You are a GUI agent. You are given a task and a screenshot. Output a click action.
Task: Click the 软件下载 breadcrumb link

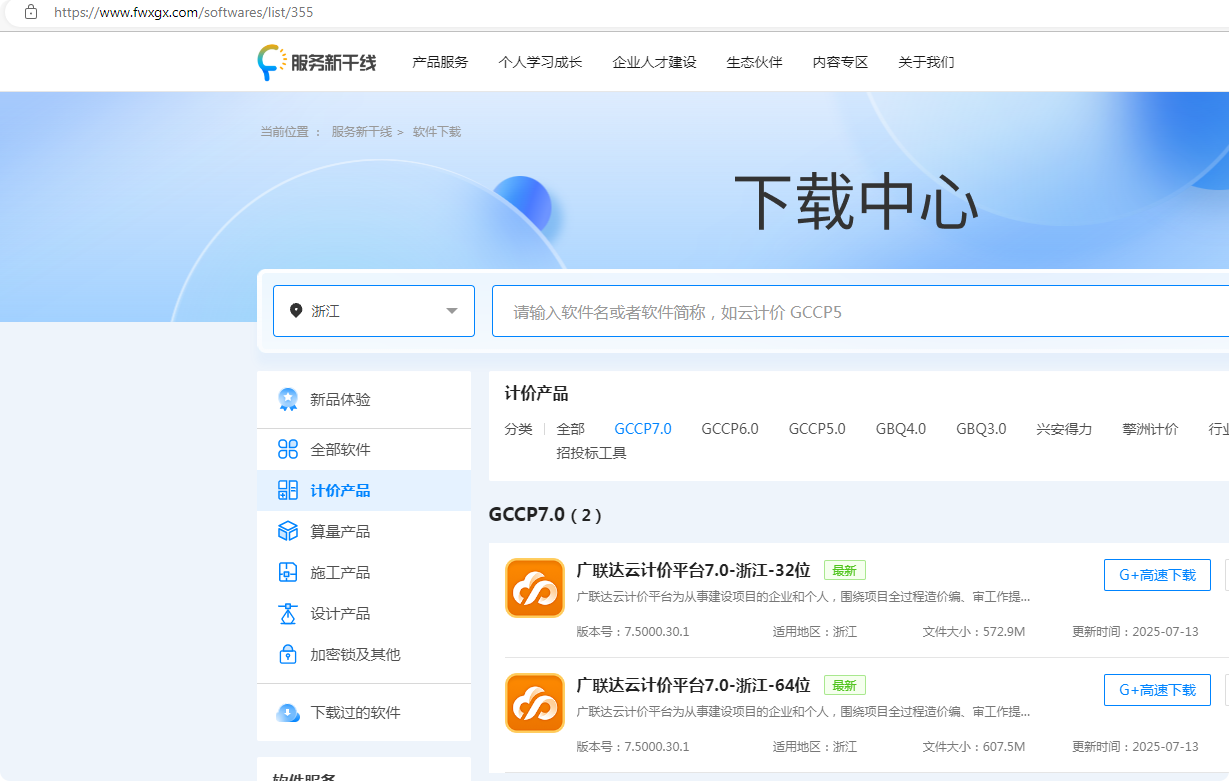tap(437, 132)
